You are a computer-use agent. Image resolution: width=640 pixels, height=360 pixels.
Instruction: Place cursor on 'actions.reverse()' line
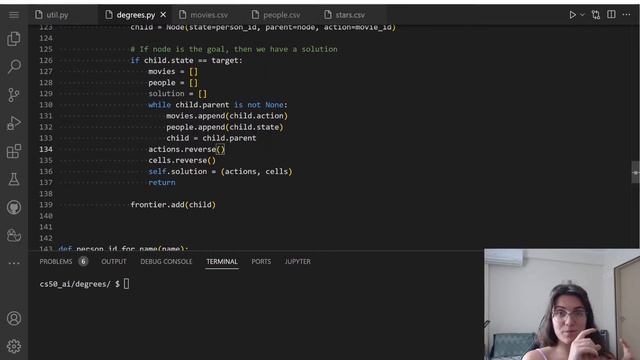pyautogui.click(x=187, y=149)
